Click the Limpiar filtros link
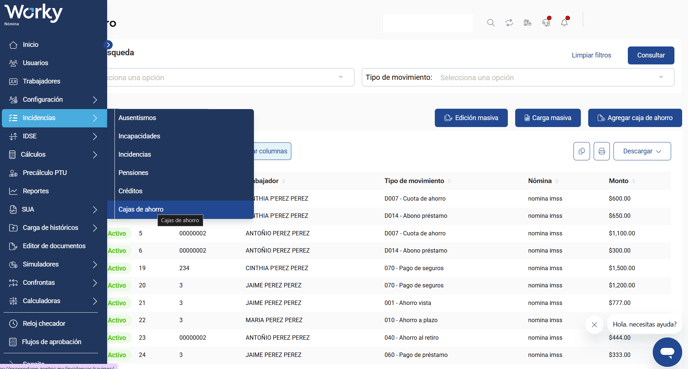Image resolution: width=688 pixels, height=369 pixels. click(591, 55)
